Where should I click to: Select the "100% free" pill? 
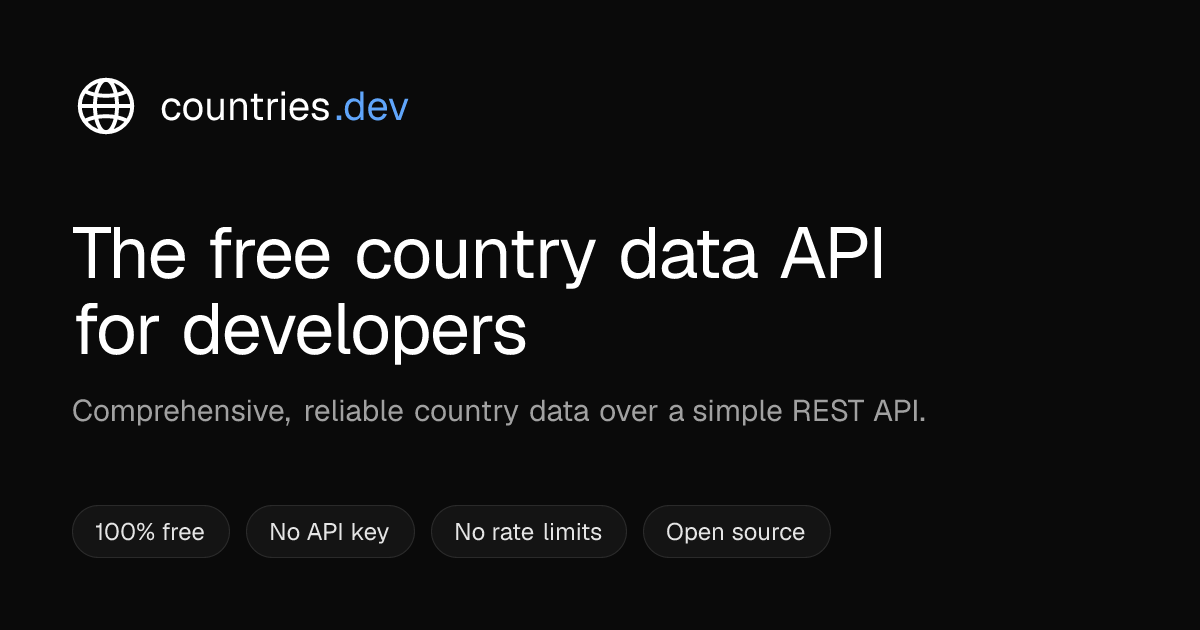[x=151, y=531]
